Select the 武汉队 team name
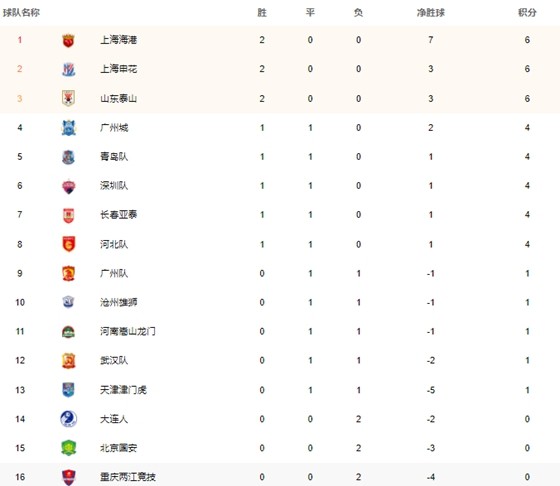 [114, 360]
